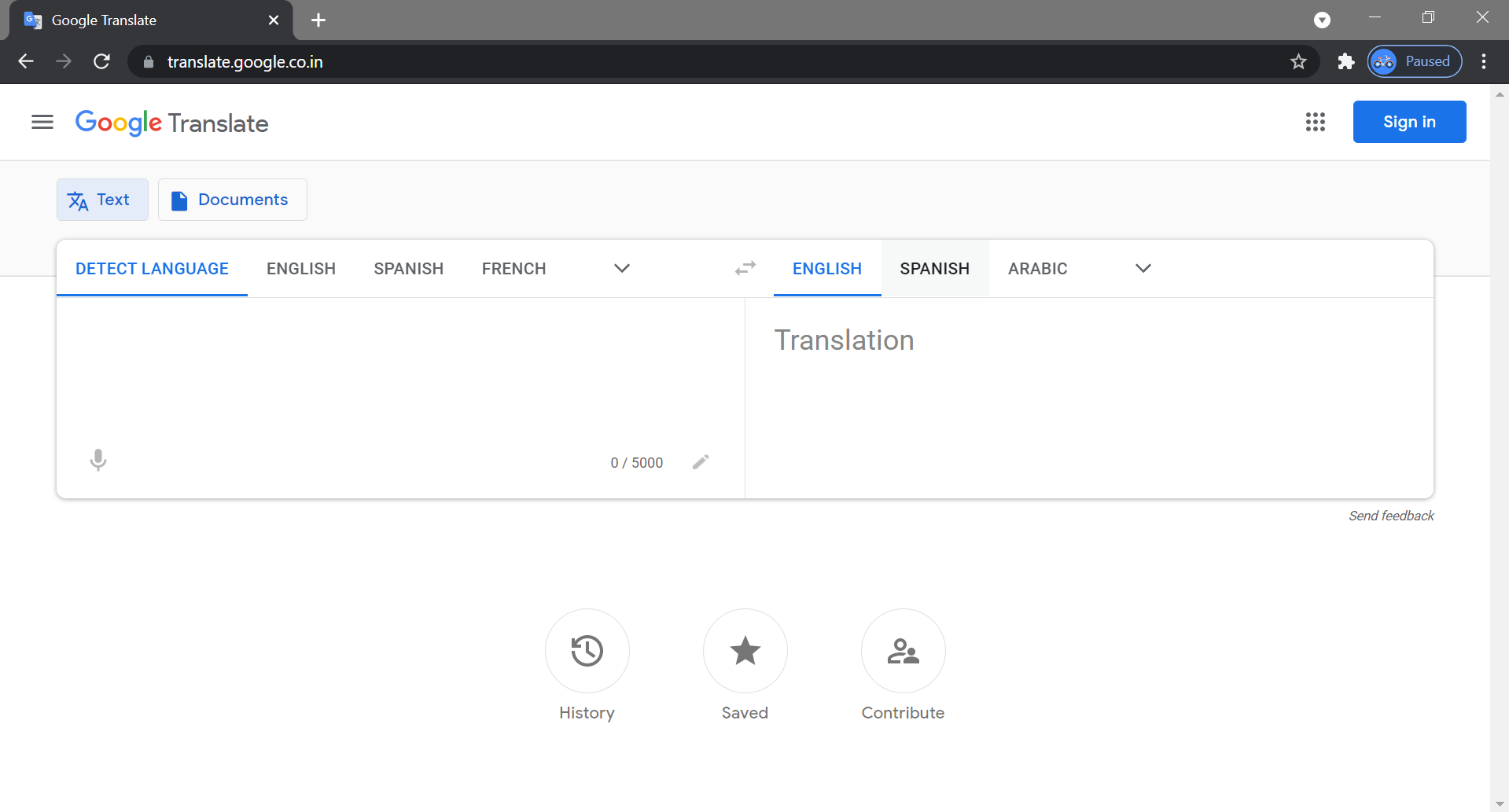Screen dimensions: 1509x812
Task: Open the main hamburger menu
Action: (42, 122)
